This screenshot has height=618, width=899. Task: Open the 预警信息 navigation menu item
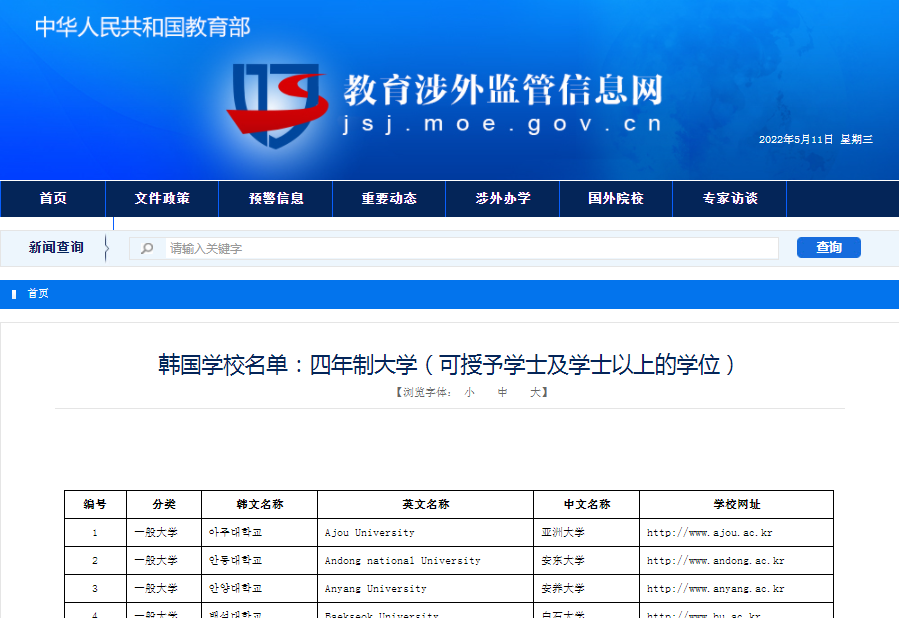click(x=278, y=198)
